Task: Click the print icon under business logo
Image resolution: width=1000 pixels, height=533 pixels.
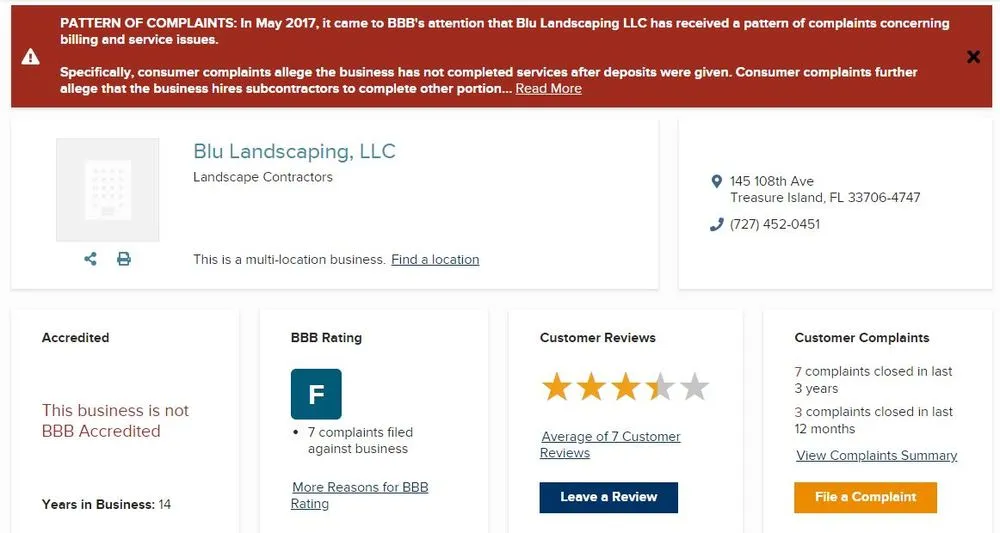Action: tap(124, 259)
